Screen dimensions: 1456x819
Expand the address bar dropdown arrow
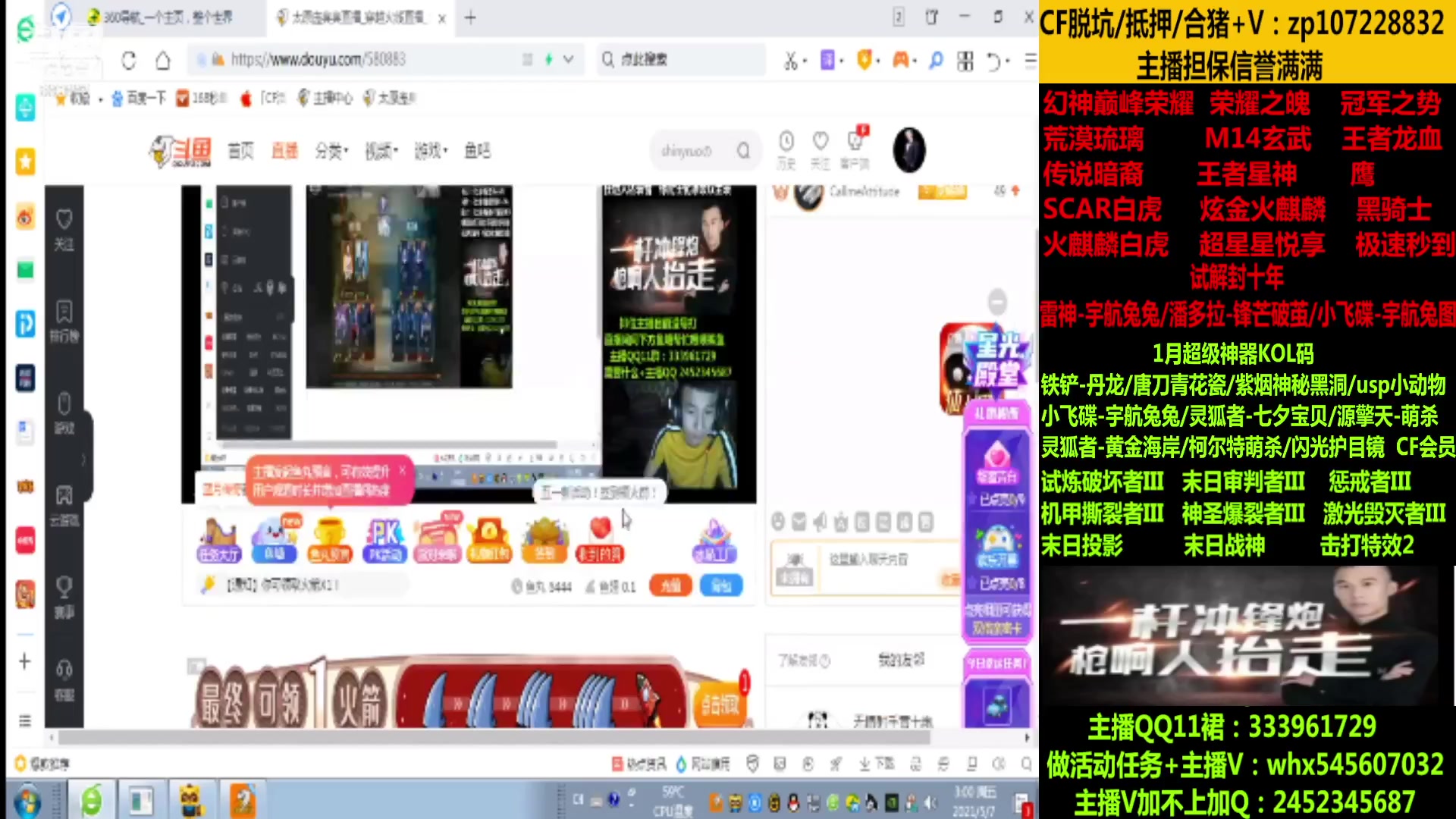568,59
